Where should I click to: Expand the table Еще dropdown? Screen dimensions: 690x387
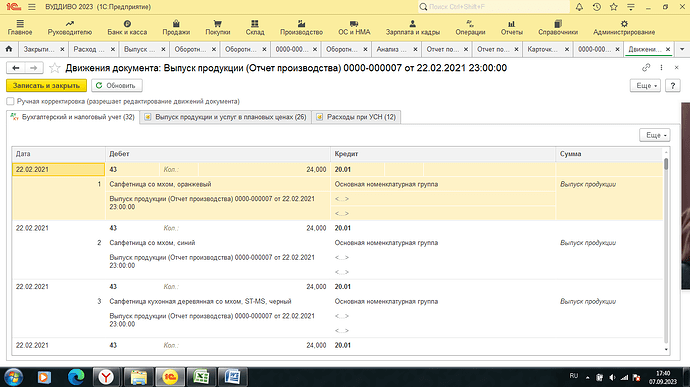pos(655,135)
